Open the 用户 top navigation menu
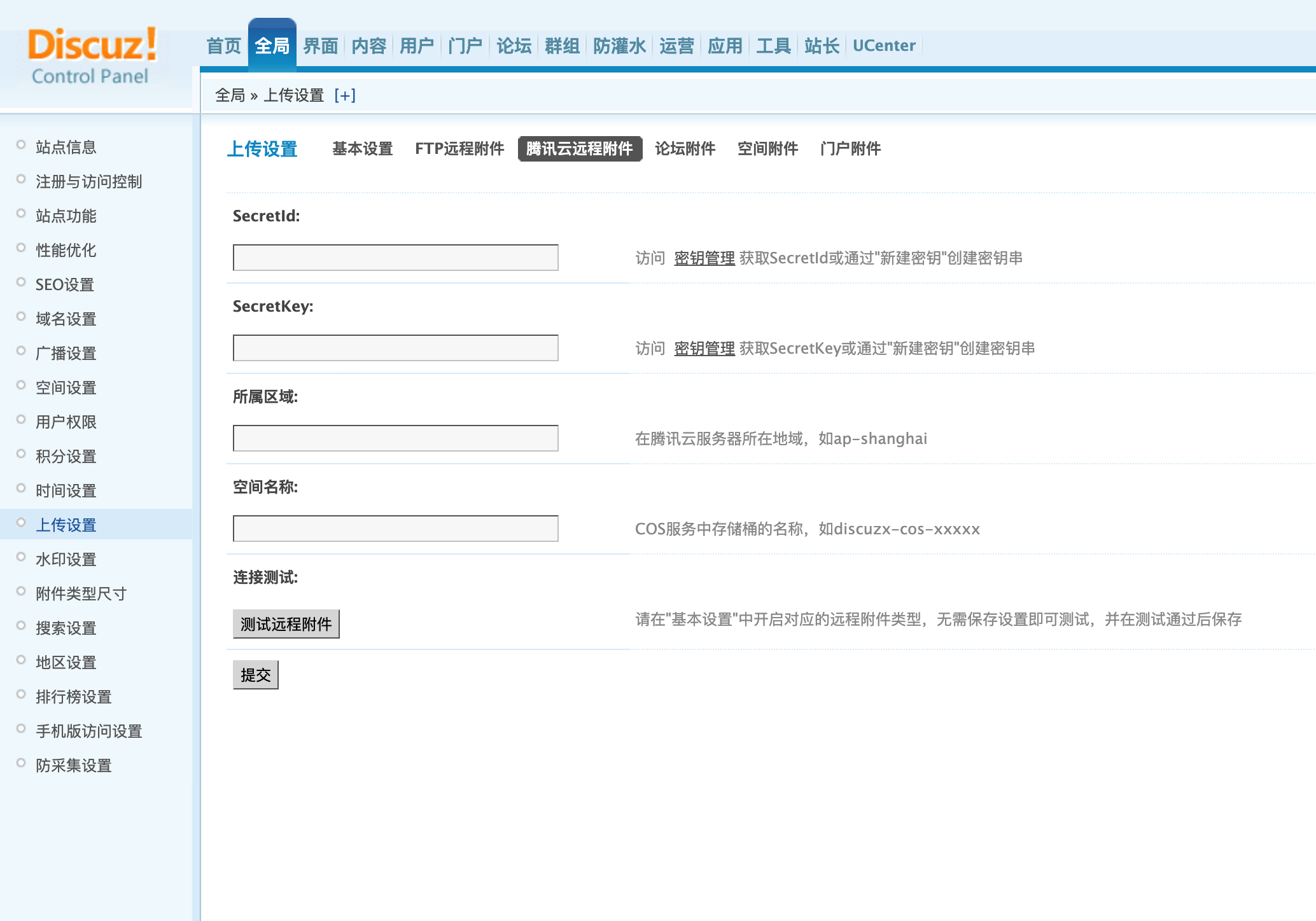Viewport: 1316px width, 921px height. tap(417, 46)
